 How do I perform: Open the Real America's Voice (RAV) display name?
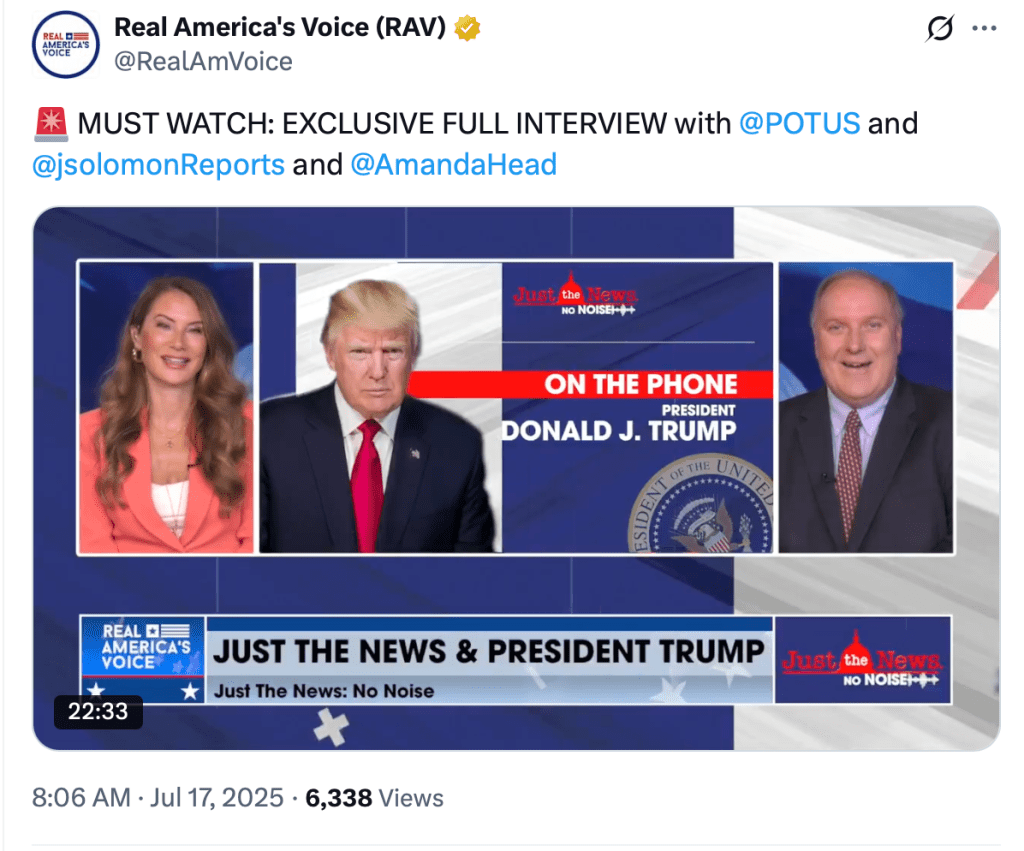coord(280,29)
